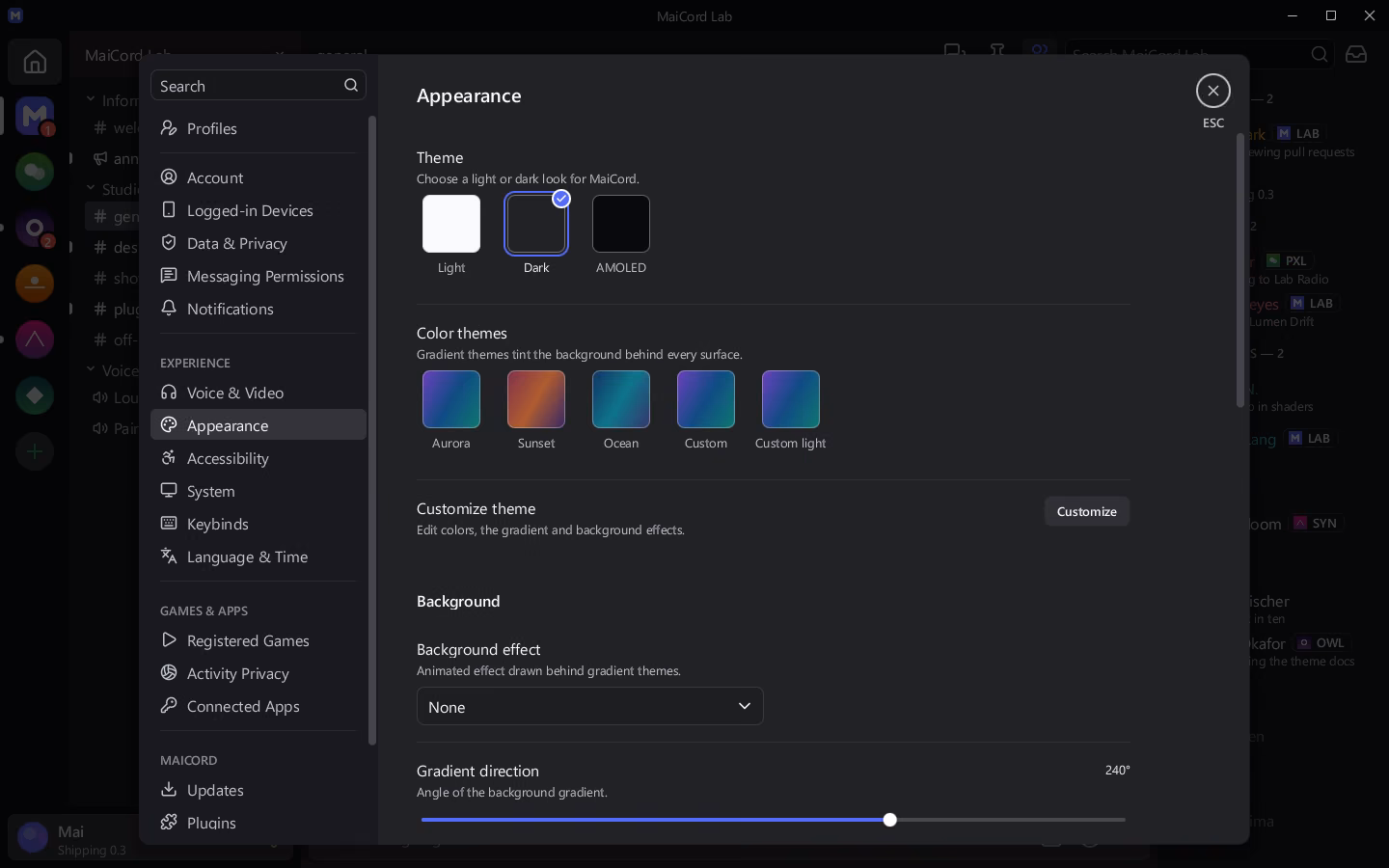
Task: Open Data & Privacy settings
Action: (259, 243)
